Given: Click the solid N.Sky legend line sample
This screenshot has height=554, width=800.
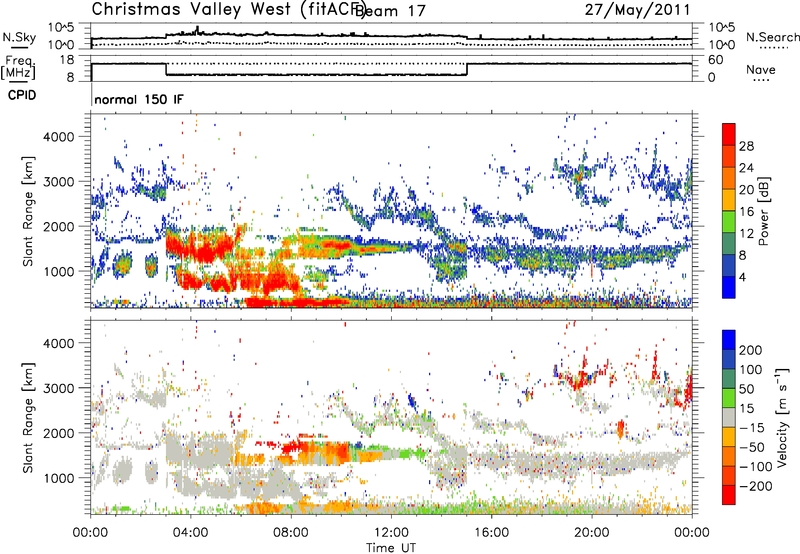Looking at the screenshot, I should coord(19,48).
